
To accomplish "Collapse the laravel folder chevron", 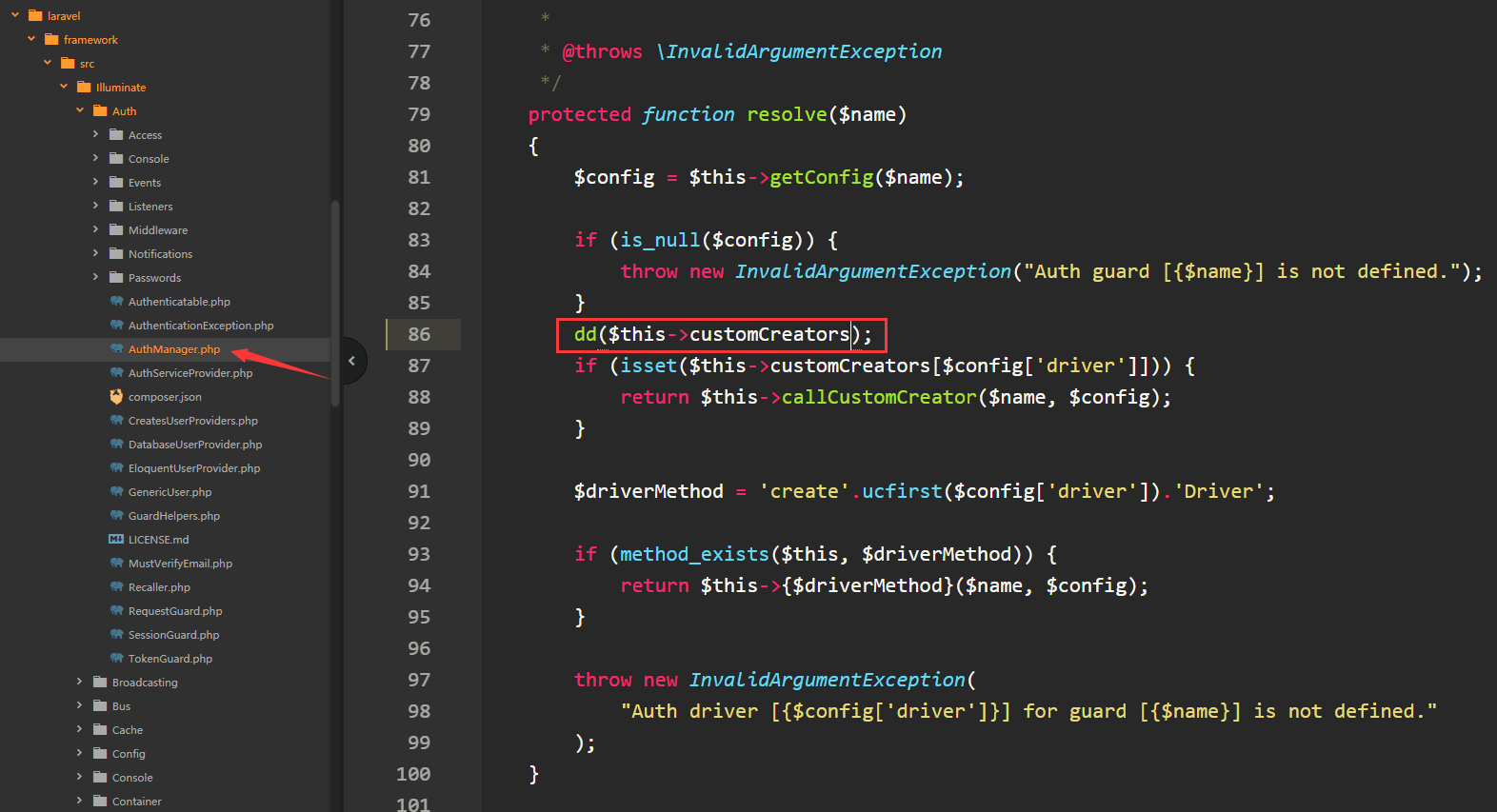I will click(15, 15).
